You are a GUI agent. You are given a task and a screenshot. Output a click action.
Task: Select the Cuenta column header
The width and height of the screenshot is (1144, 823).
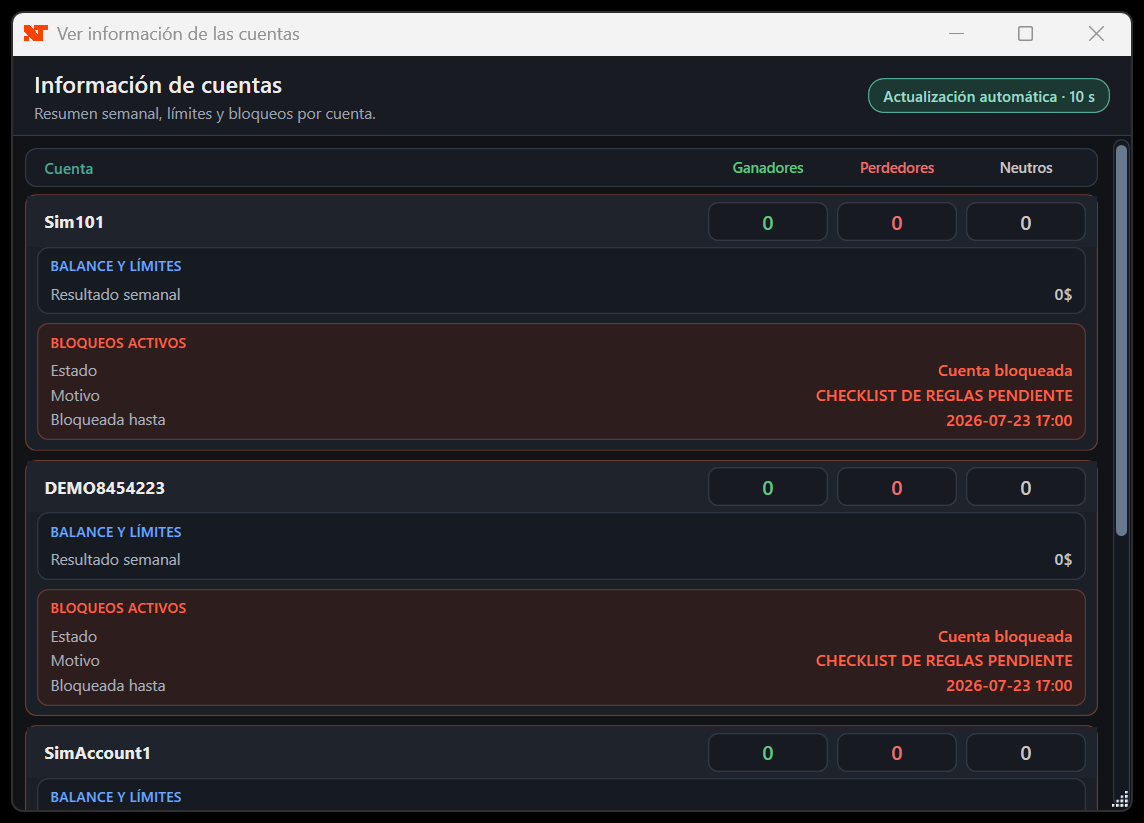[69, 169]
